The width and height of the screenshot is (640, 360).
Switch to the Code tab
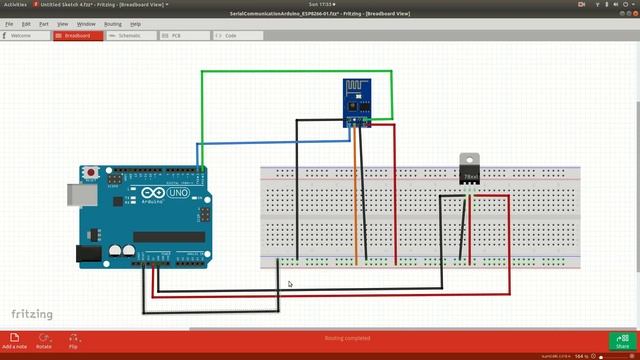pos(238,36)
